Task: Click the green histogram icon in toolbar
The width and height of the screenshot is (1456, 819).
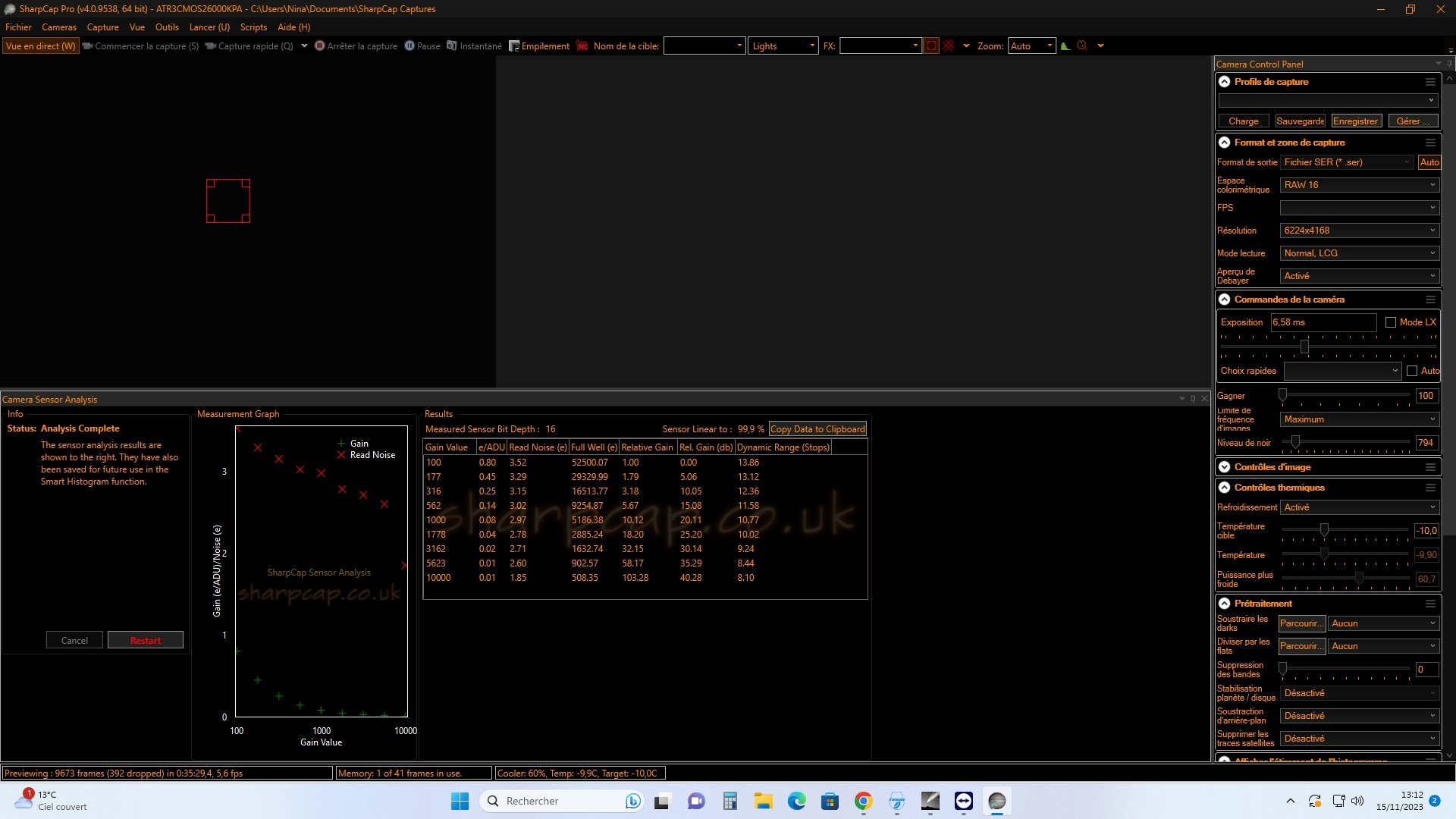Action: [1065, 46]
